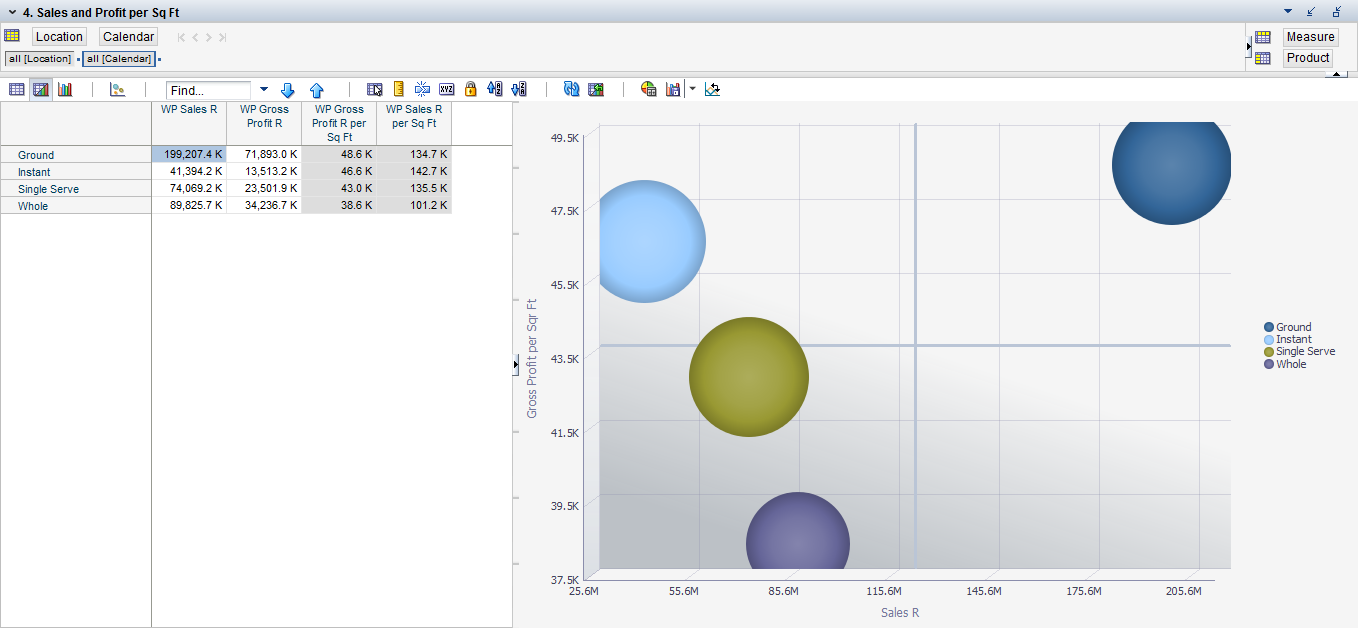Open the Location tab

tap(58, 36)
